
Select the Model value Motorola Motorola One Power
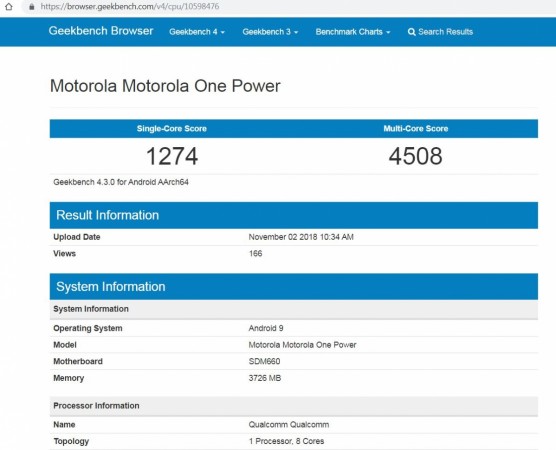(x=302, y=345)
